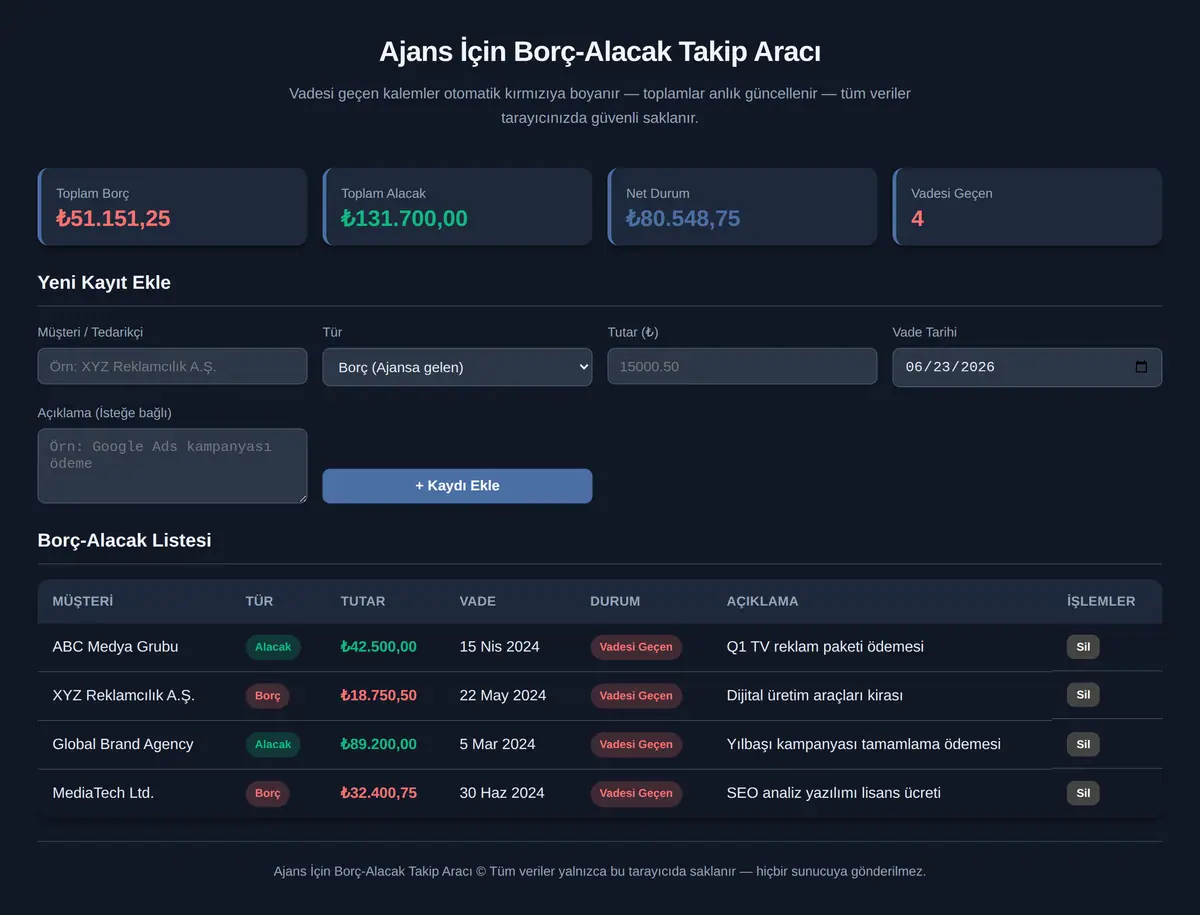Click description SEO analiz yazılımı lisans ücreti
1200x915 pixels.
[x=833, y=793]
